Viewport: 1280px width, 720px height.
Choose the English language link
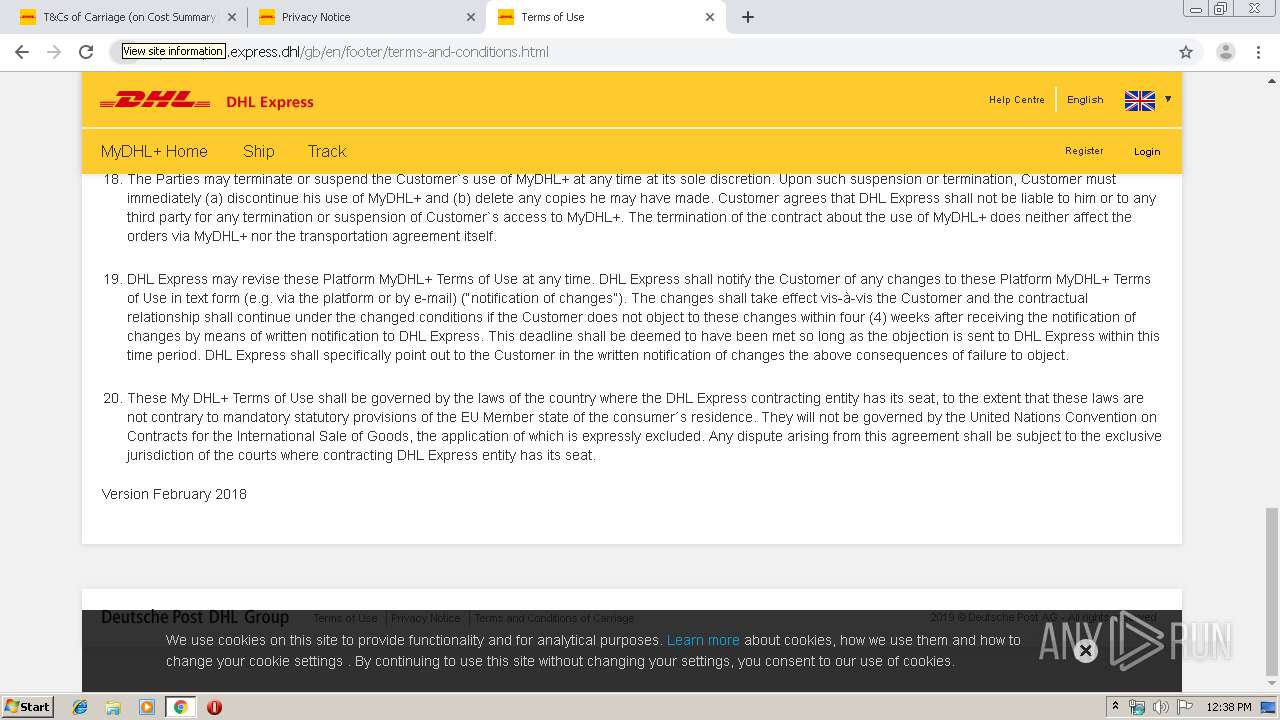point(1085,100)
